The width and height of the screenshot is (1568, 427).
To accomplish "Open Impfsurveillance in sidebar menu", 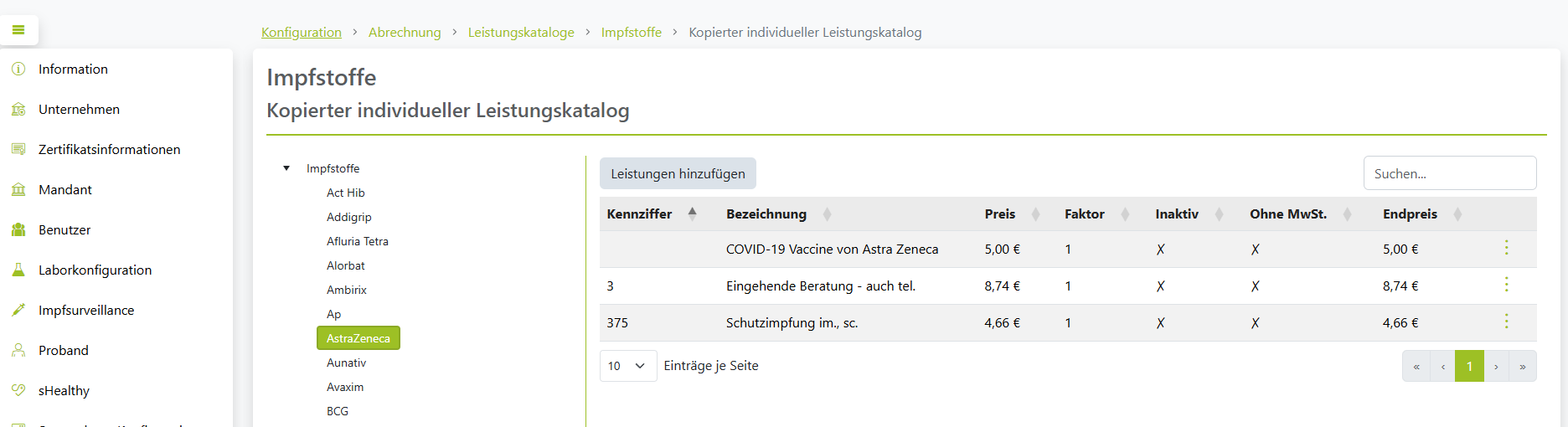I will pos(86,310).
